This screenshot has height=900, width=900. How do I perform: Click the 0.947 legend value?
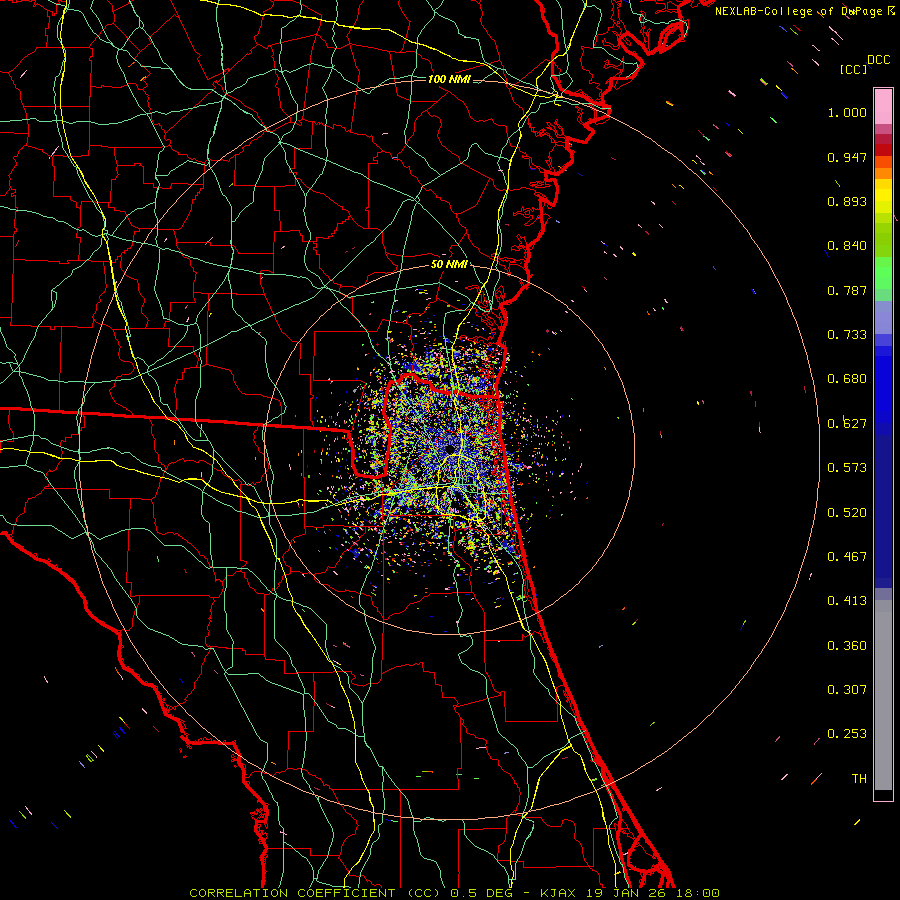(847, 157)
